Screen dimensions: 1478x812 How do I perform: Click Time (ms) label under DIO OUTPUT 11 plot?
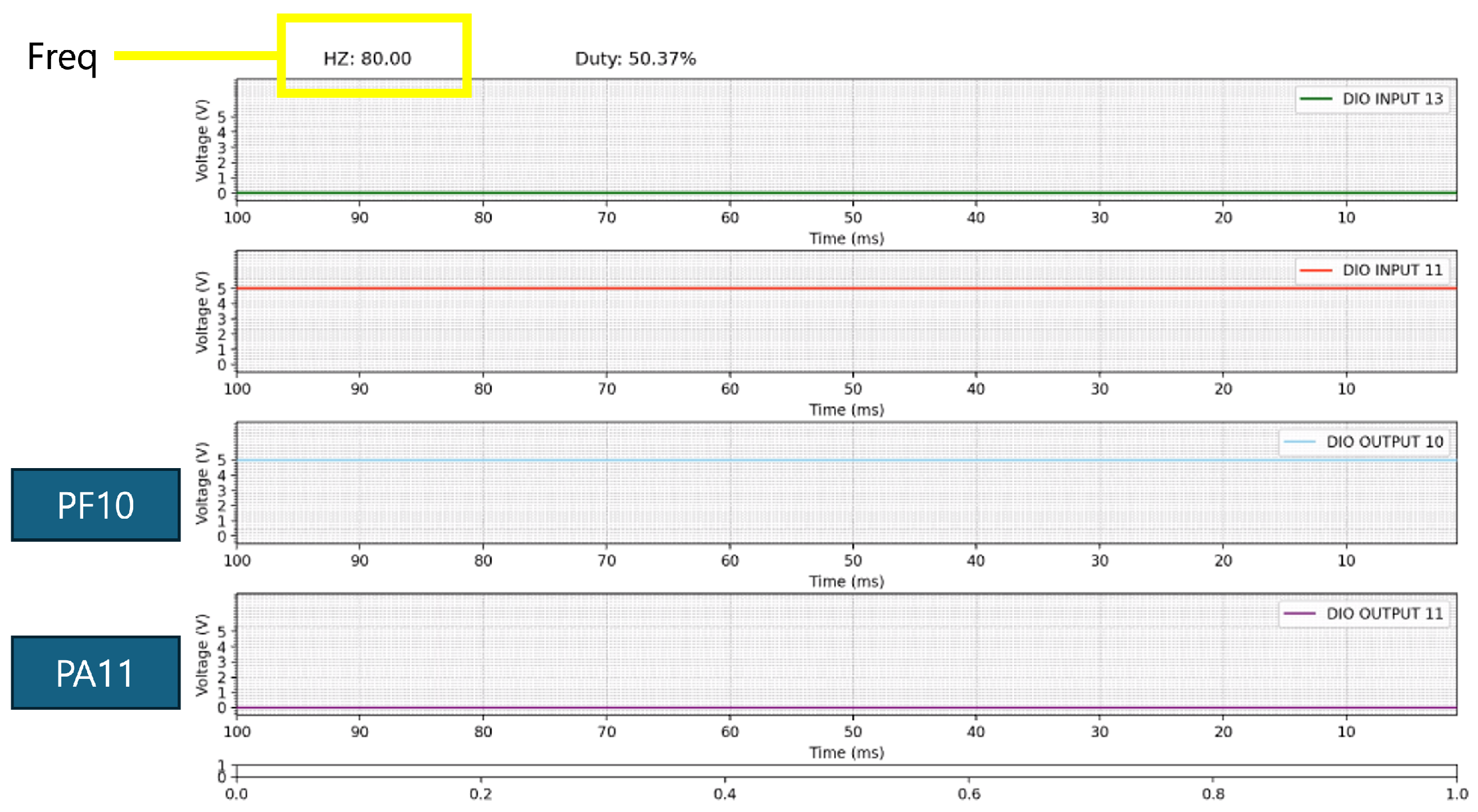click(846, 752)
